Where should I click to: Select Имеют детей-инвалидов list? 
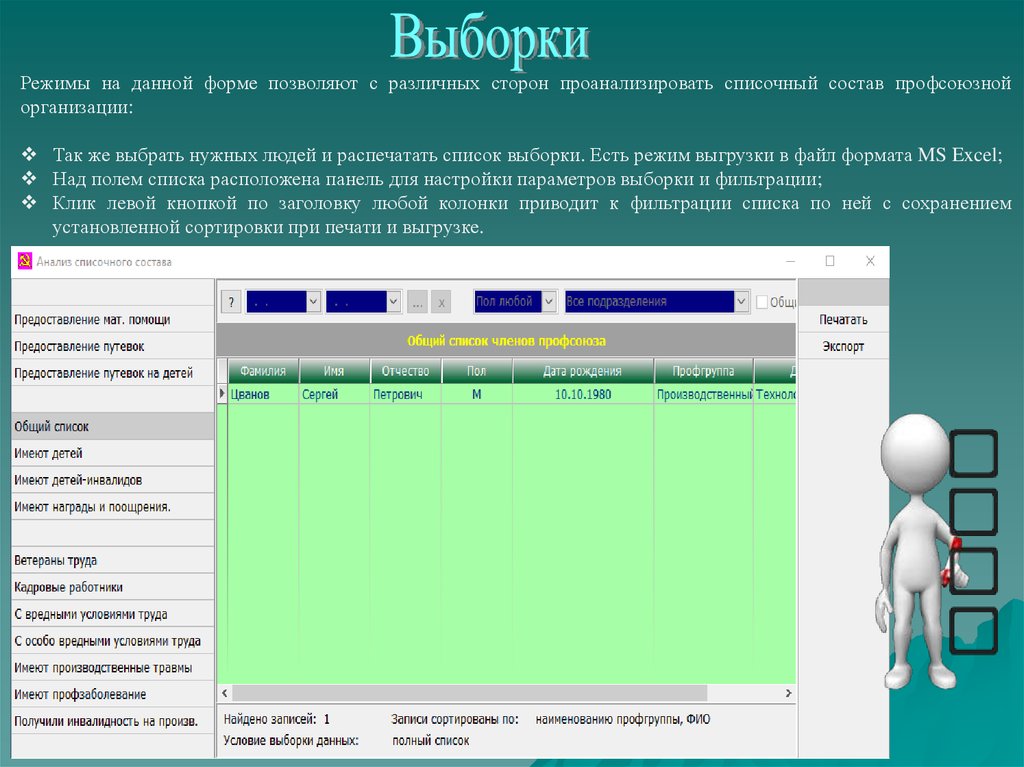pyautogui.click(x=113, y=480)
